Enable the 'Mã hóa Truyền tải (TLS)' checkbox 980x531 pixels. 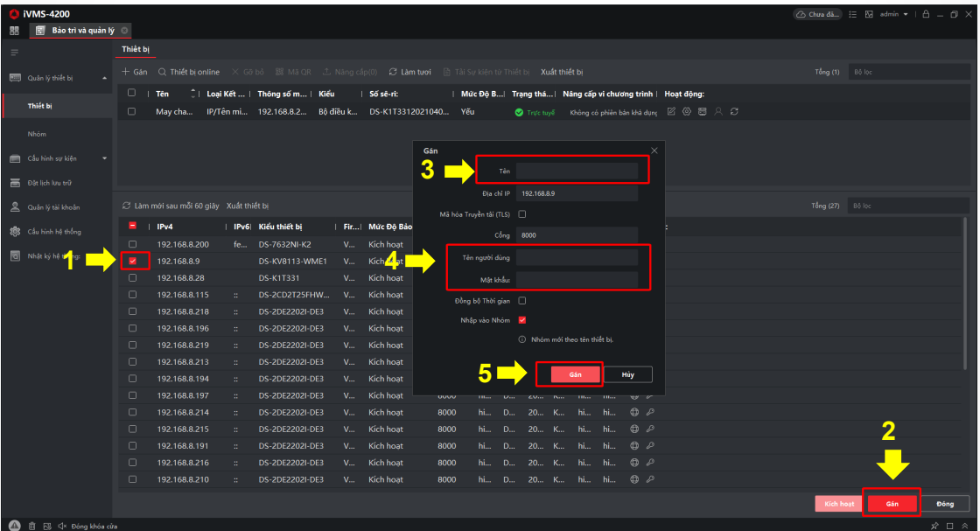point(522,214)
